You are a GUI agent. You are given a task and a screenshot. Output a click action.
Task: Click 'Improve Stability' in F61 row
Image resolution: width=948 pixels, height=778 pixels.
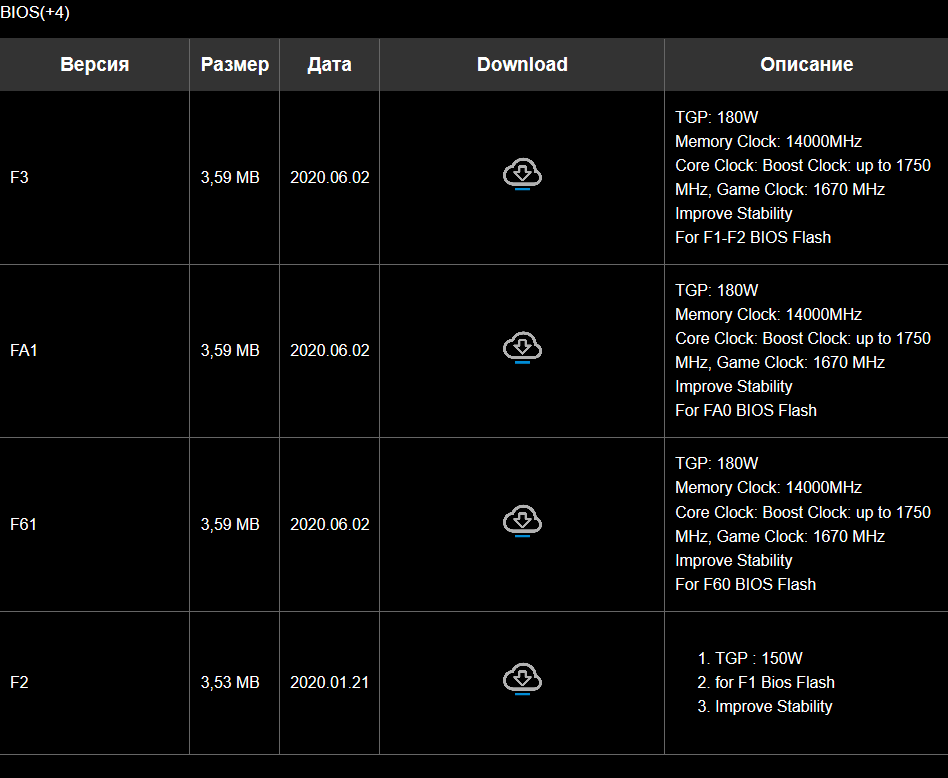pyautogui.click(x=733, y=560)
